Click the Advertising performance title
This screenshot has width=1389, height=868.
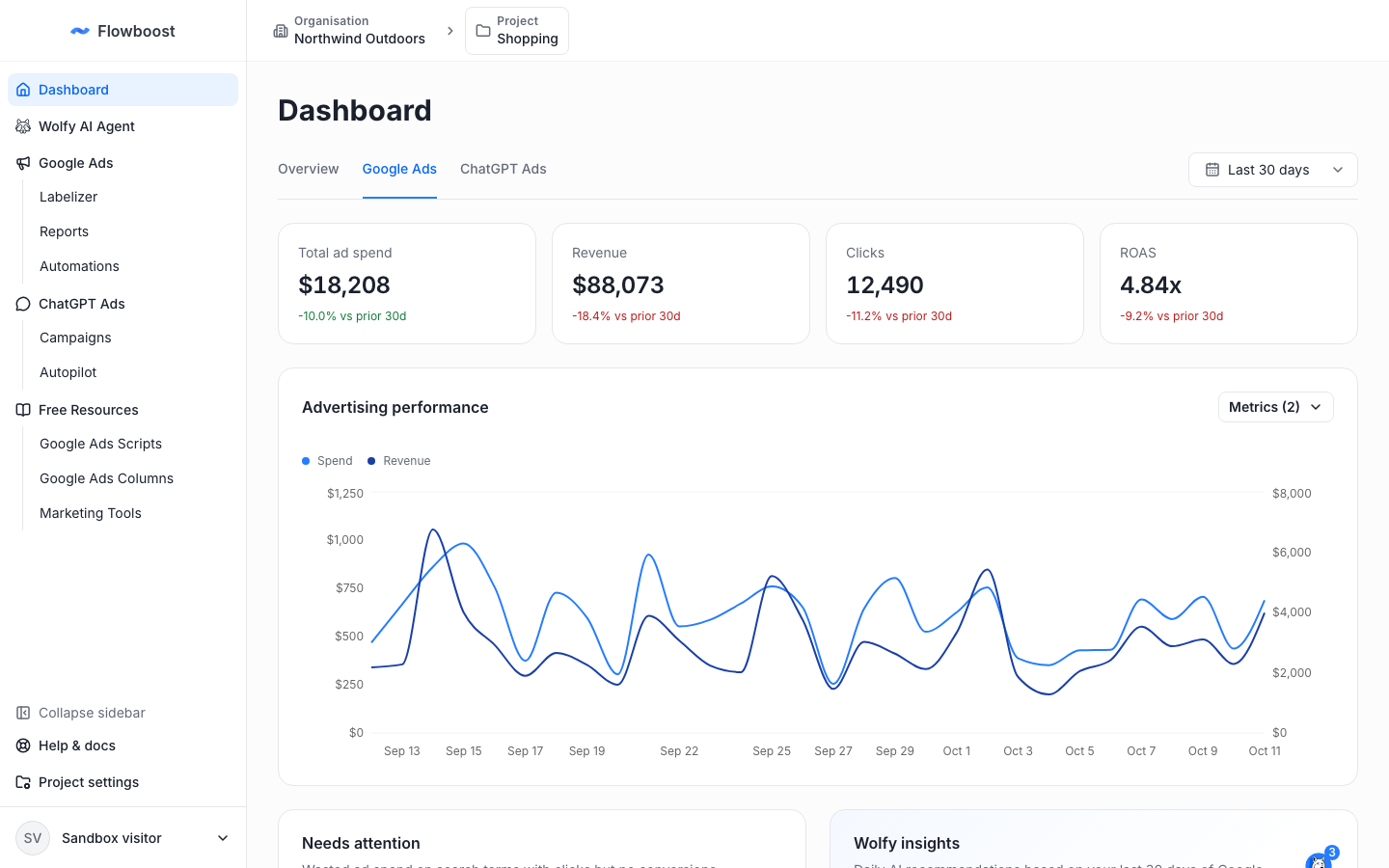coord(395,407)
